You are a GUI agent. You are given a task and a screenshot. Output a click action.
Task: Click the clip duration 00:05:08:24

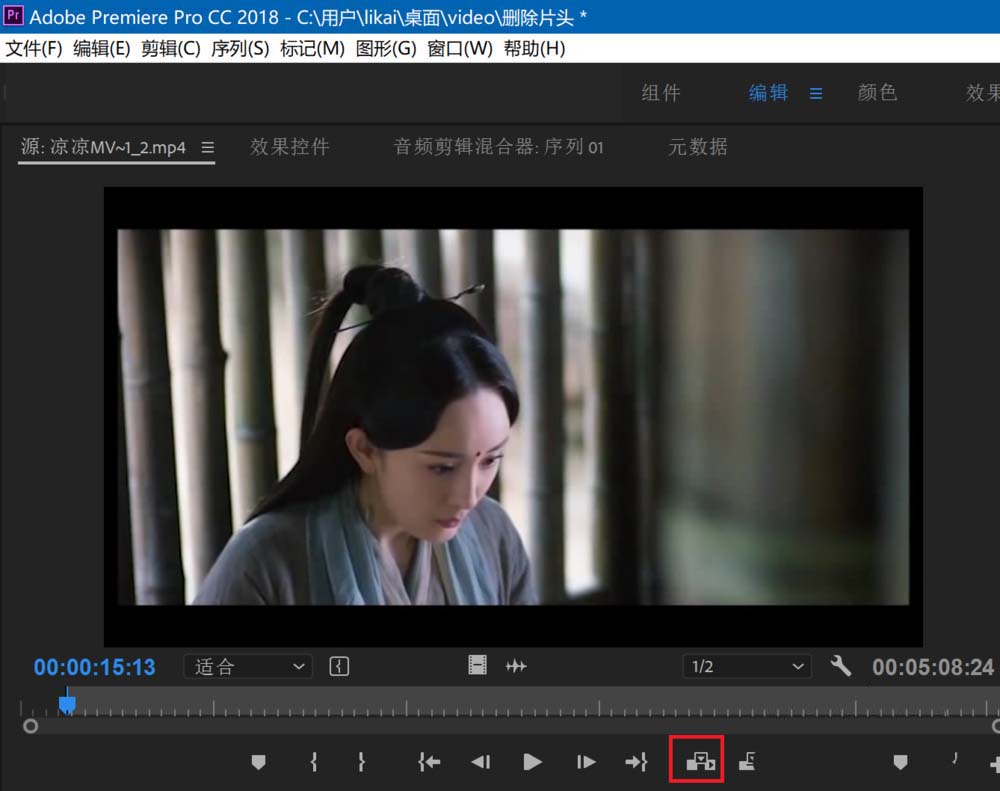[x=932, y=667]
